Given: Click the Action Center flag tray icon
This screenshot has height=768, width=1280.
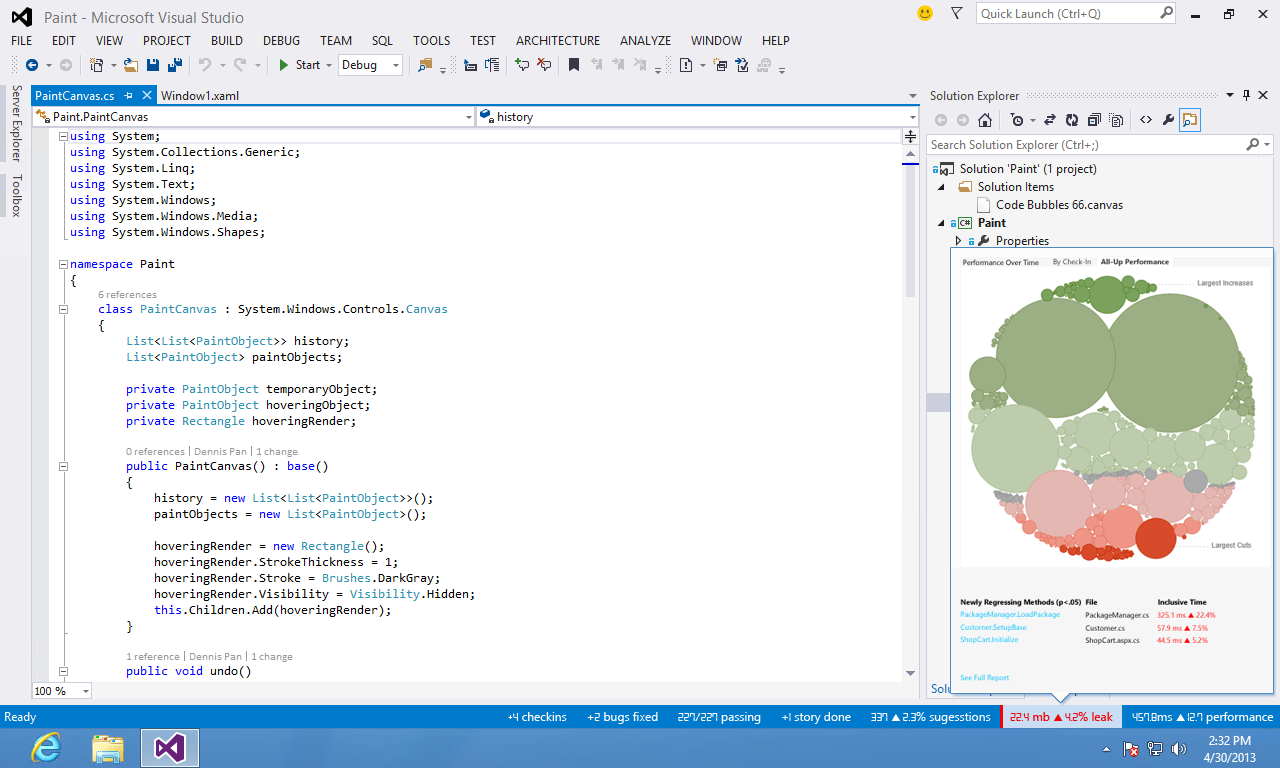Looking at the screenshot, I should coord(1132,748).
